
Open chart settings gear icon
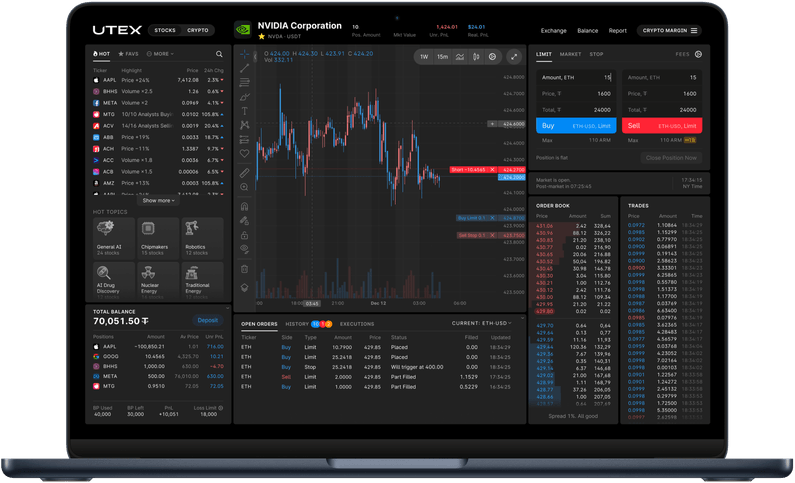[x=492, y=57]
